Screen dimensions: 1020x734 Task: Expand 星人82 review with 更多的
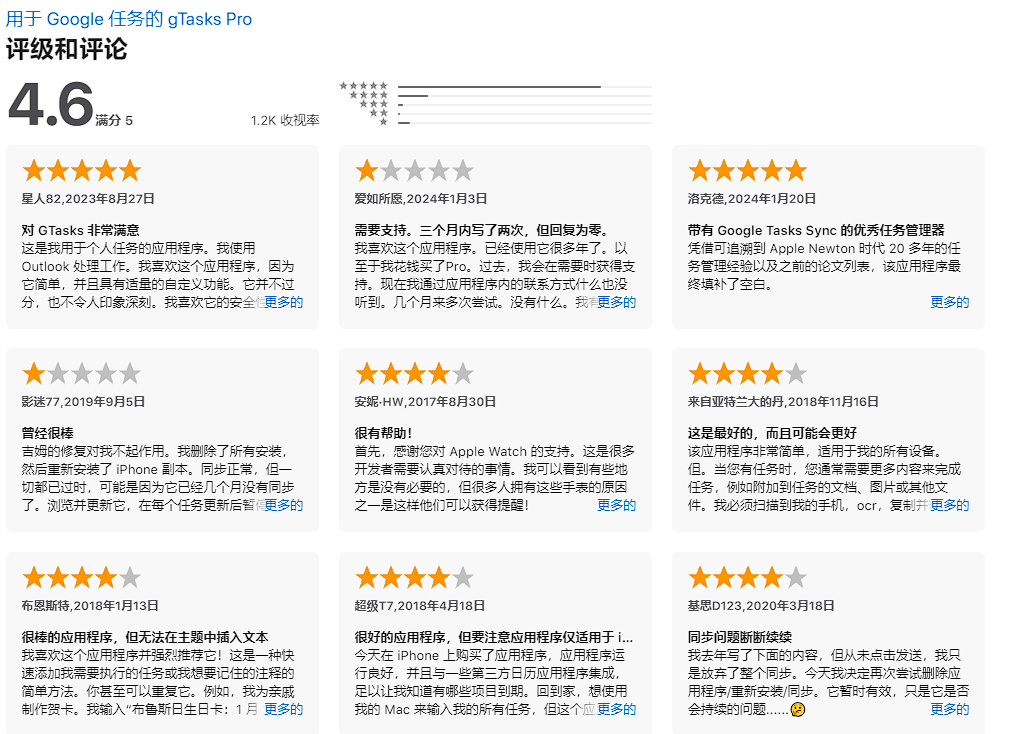pos(284,302)
